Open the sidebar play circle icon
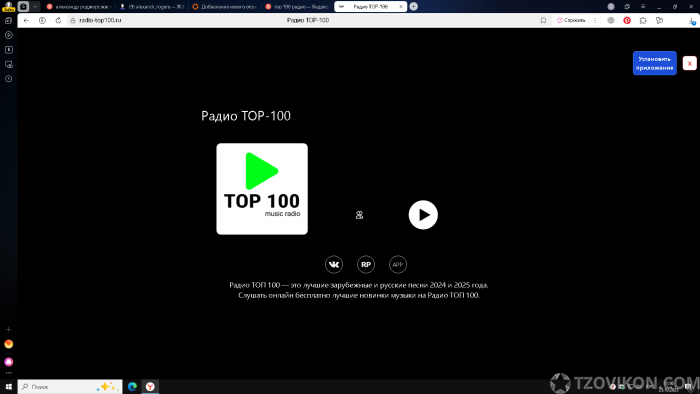Screen dimensions: 700x394 click(x=8, y=35)
